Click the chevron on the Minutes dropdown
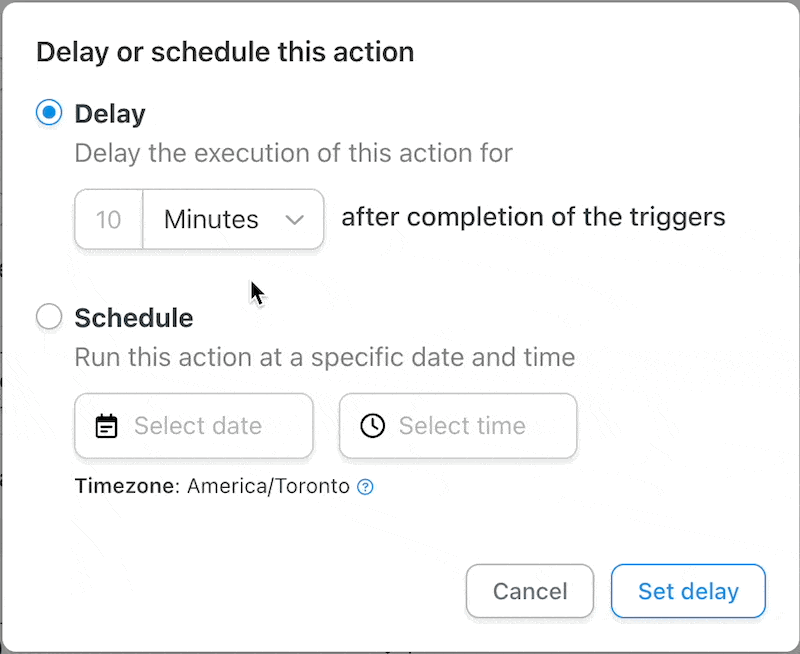800x654 pixels. 295,219
